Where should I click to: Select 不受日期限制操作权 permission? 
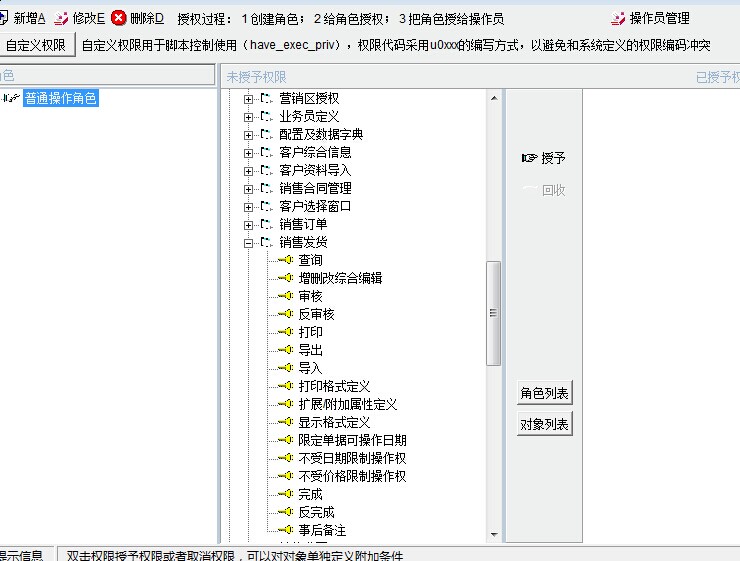pos(352,458)
